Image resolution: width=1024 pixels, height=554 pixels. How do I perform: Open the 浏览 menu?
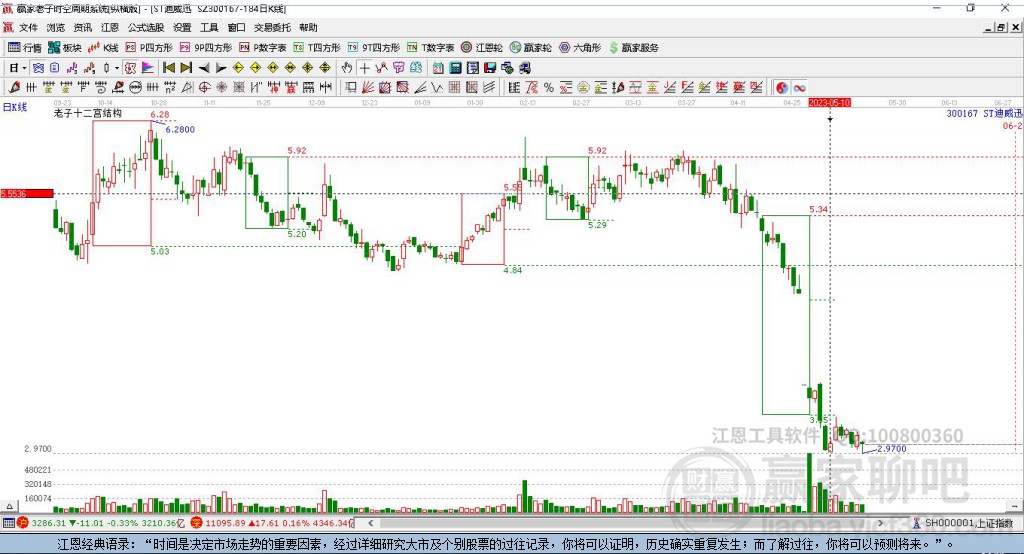point(56,27)
